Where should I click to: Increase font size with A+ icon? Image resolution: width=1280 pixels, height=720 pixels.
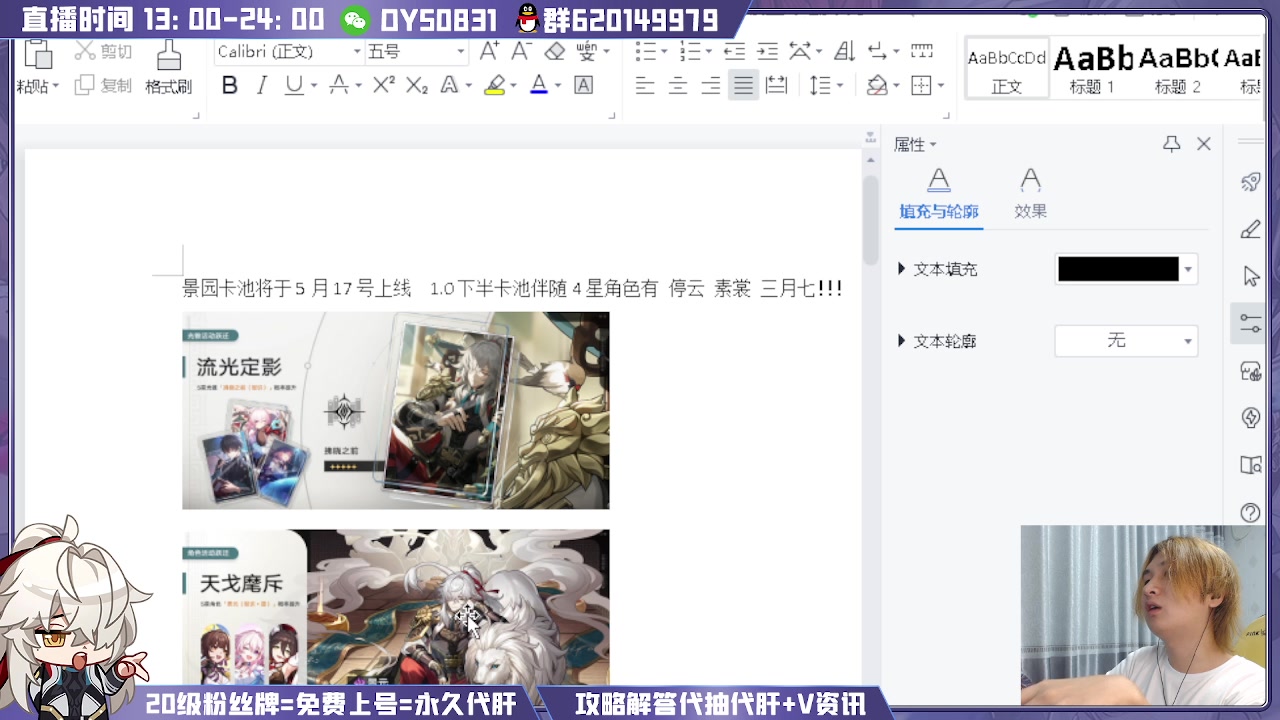pyautogui.click(x=489, y=52)
